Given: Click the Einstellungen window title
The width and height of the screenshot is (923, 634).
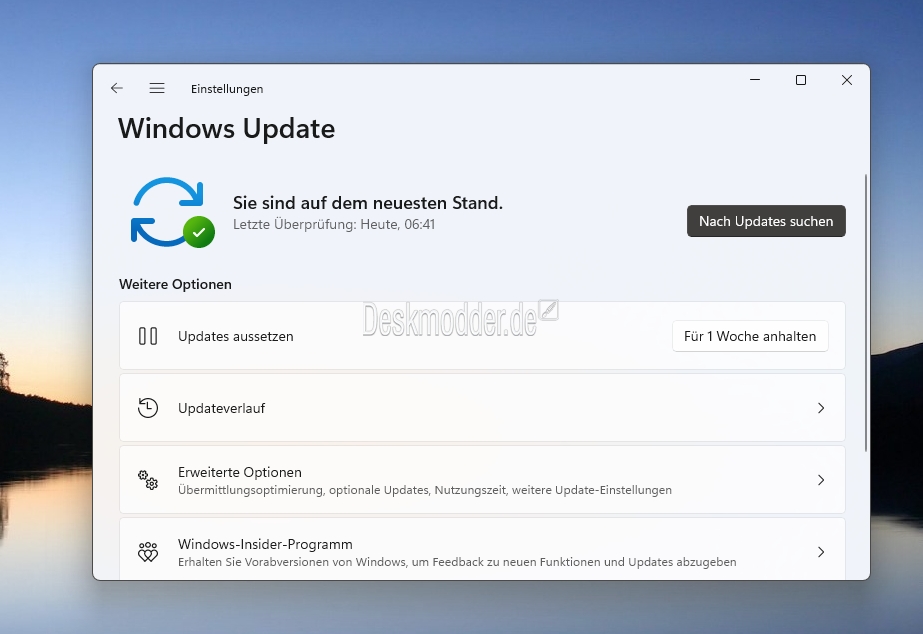Looking at the screenshot, I should [227, 89].
